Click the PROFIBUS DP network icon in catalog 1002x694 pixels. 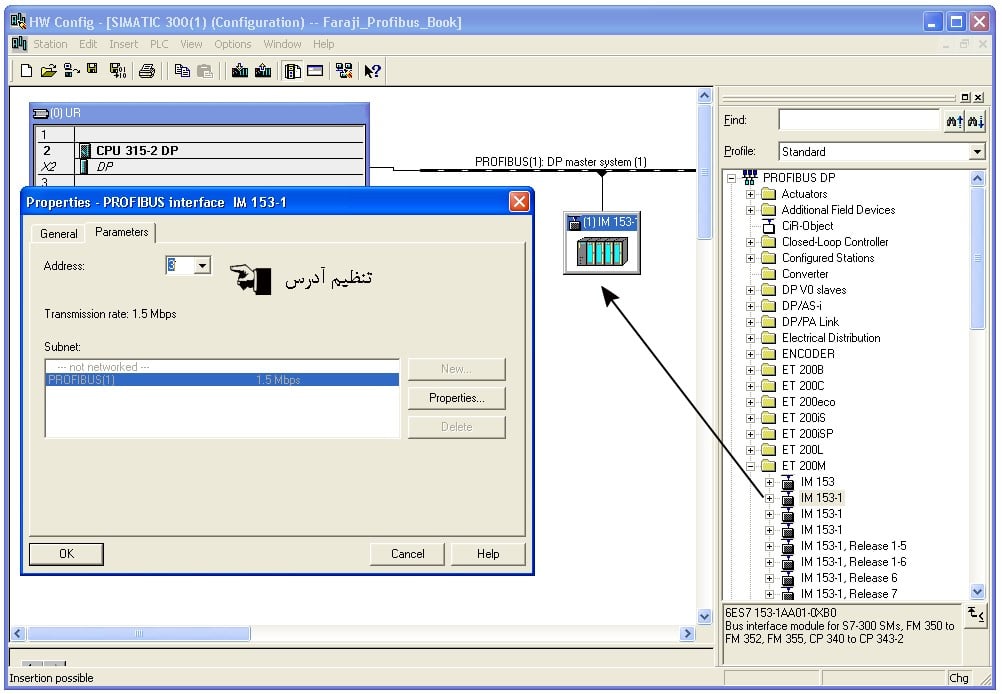[x=750, y=178]
